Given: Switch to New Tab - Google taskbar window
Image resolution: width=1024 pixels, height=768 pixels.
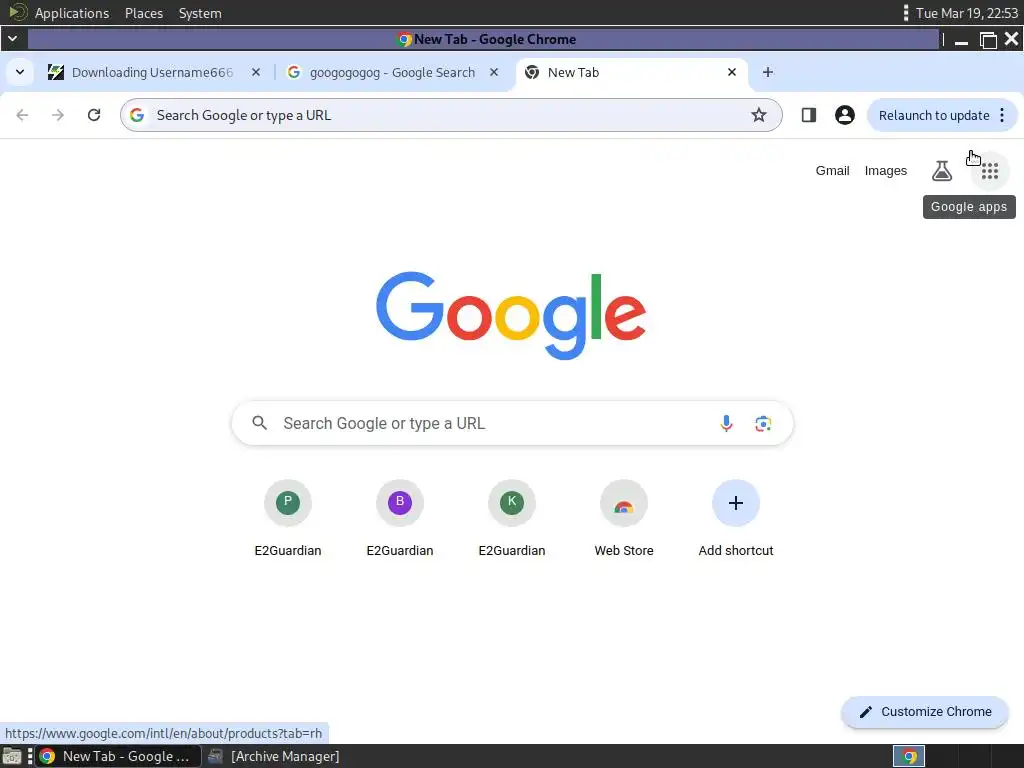Looking at the screenshot, I should [118, 756].
